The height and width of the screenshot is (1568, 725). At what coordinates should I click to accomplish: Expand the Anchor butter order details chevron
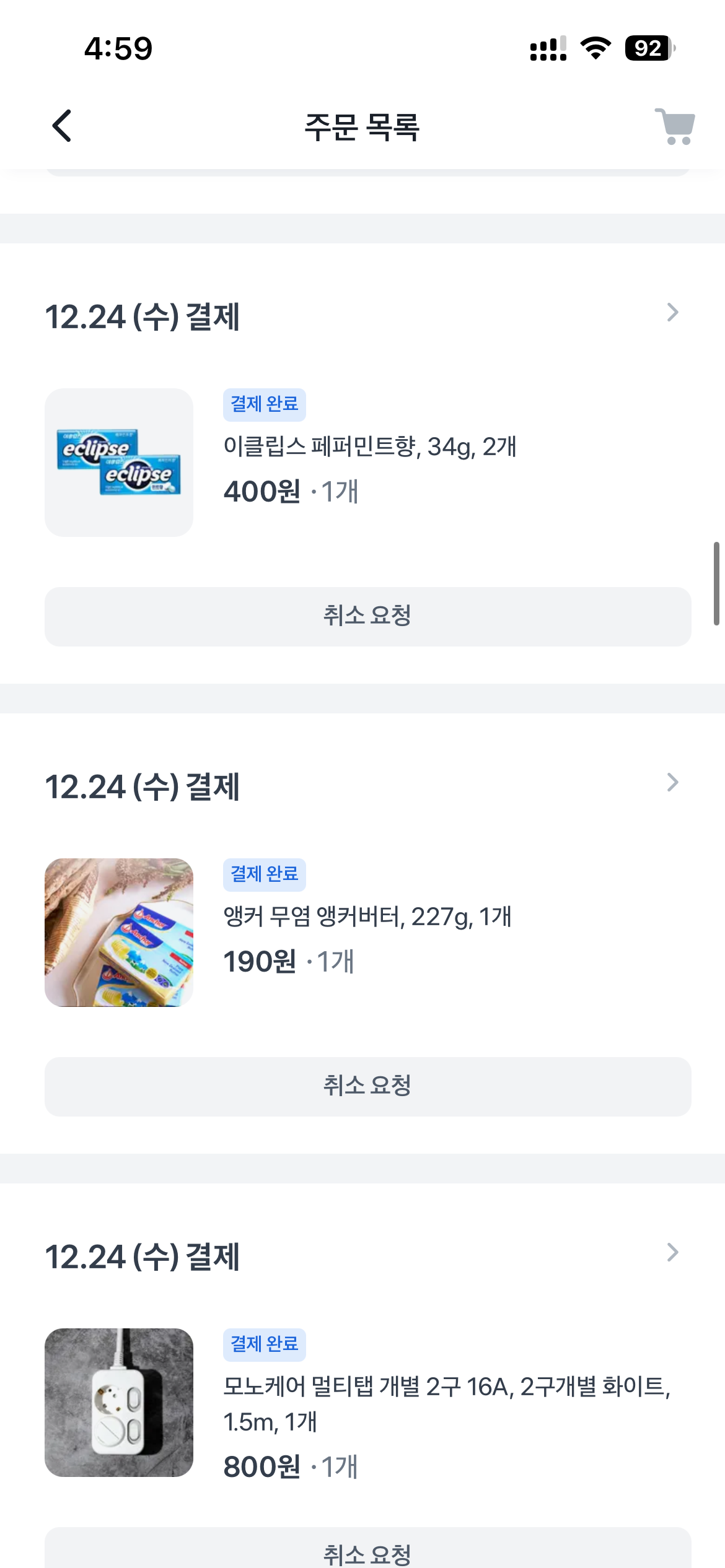pos(672,783)
